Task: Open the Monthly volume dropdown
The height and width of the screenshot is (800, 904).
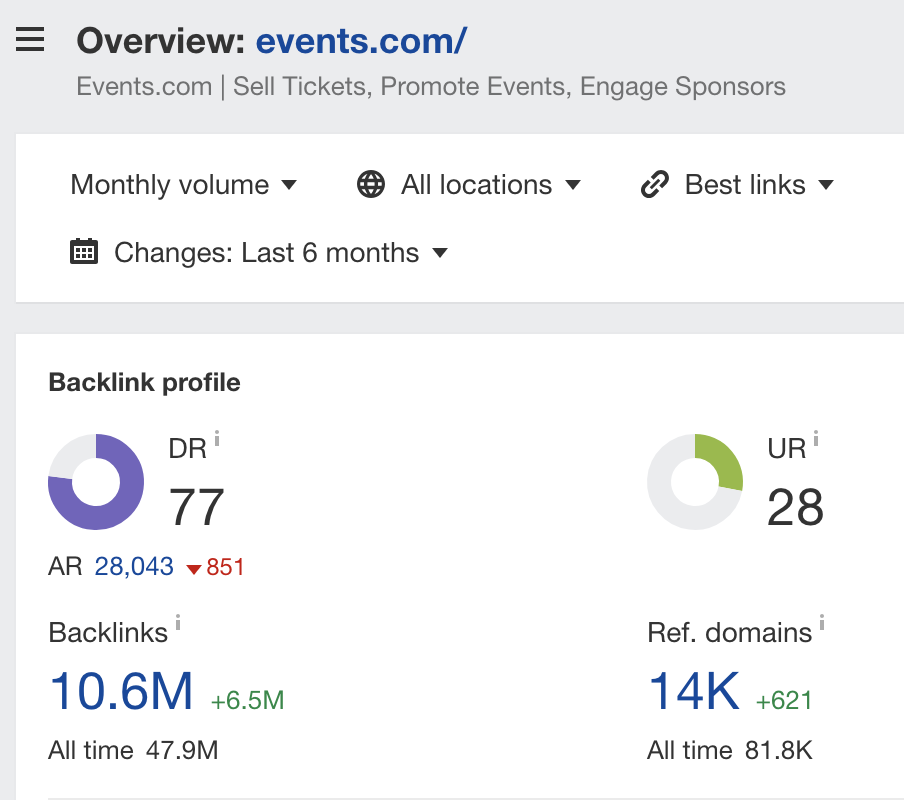Action: point(183,185)
